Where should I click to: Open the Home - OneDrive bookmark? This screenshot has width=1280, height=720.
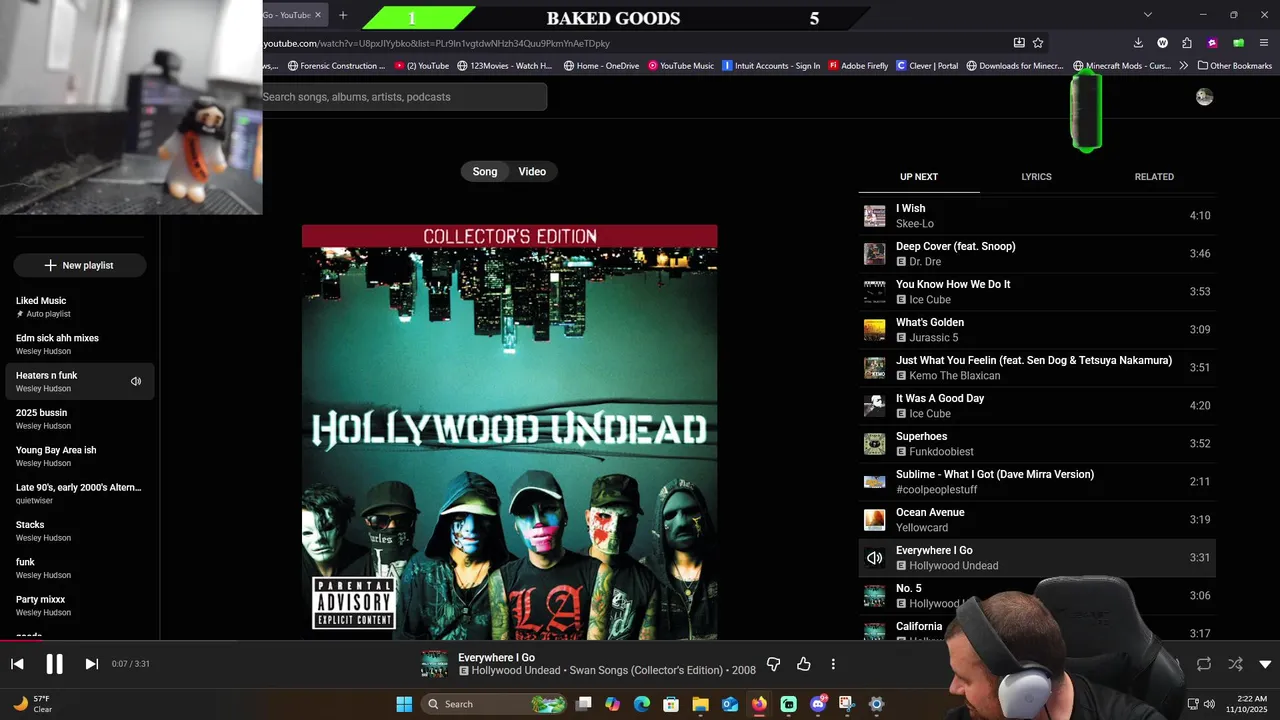(601, 66)
